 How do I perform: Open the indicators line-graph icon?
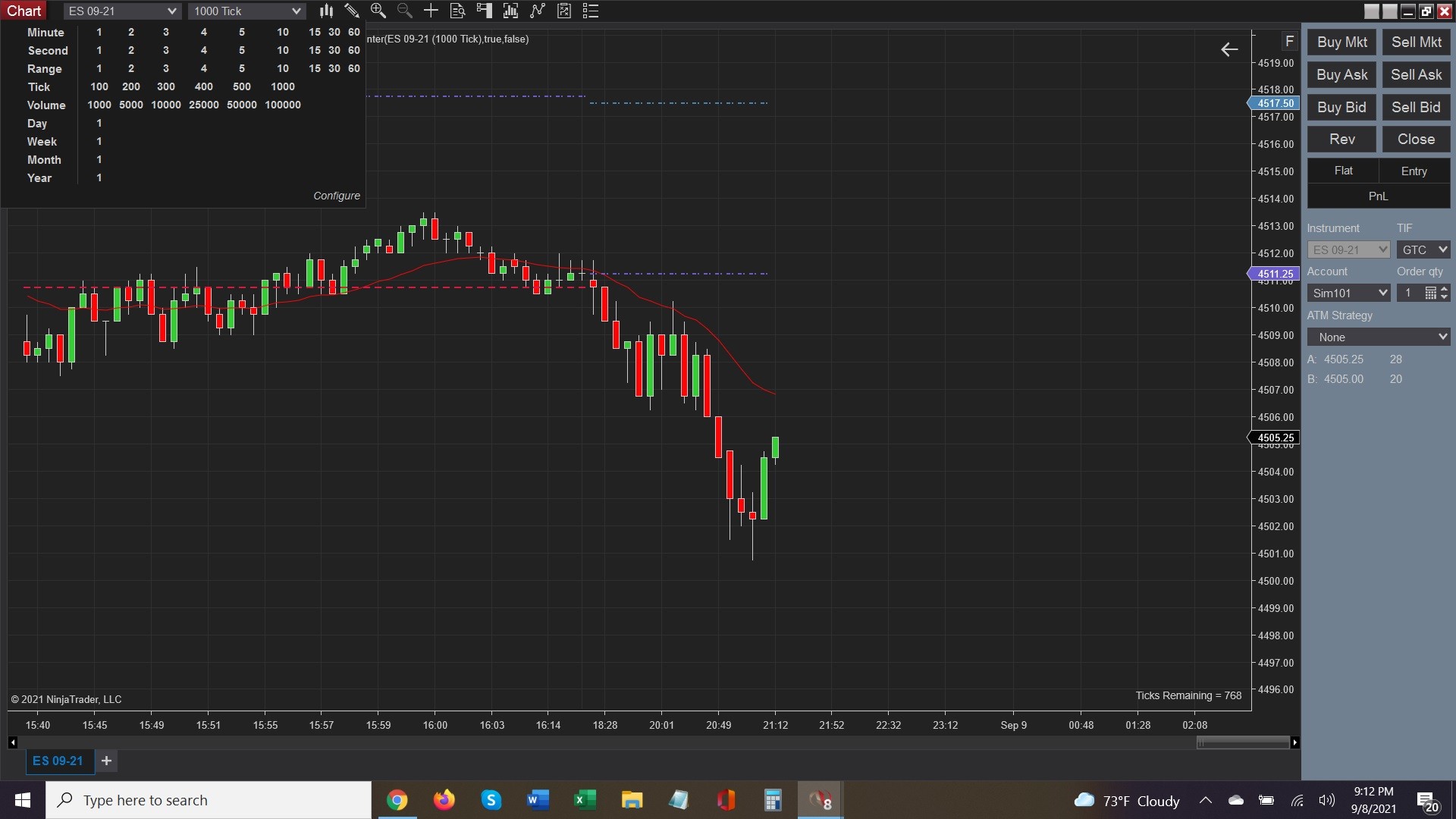coord(538,11)
